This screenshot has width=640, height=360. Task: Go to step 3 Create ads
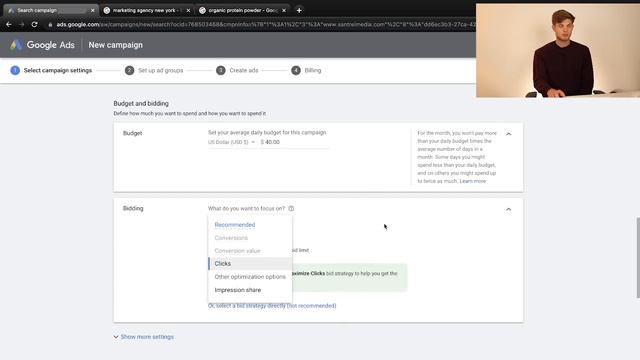click(x=237, y=70)
